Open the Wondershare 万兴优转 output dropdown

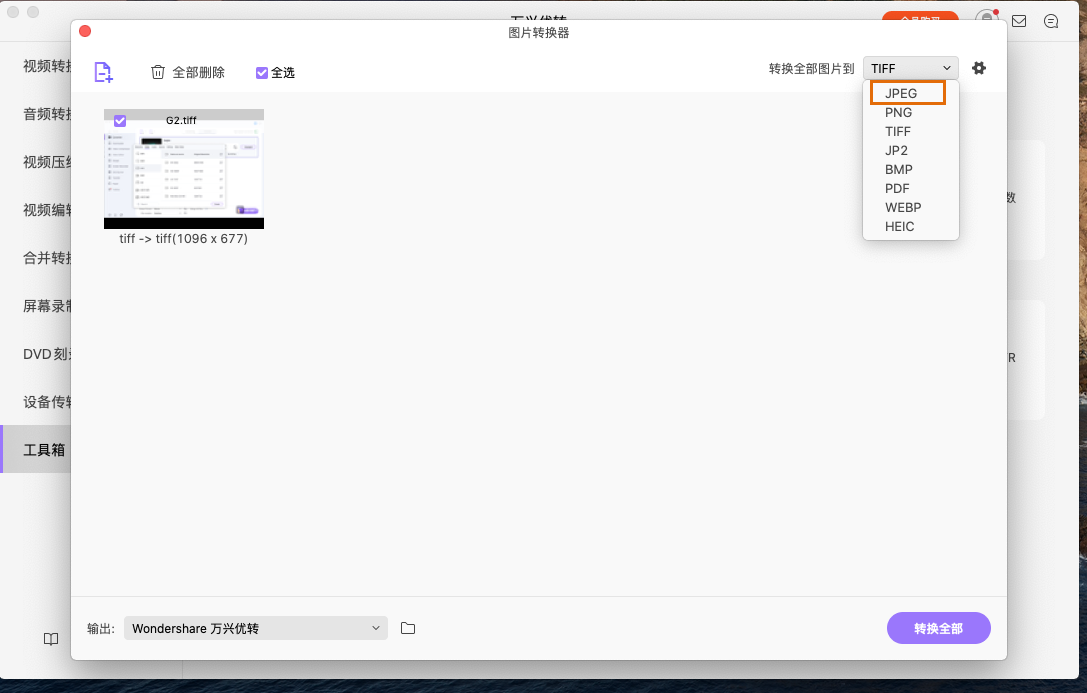pyautogui.click(x=255, y=628)
